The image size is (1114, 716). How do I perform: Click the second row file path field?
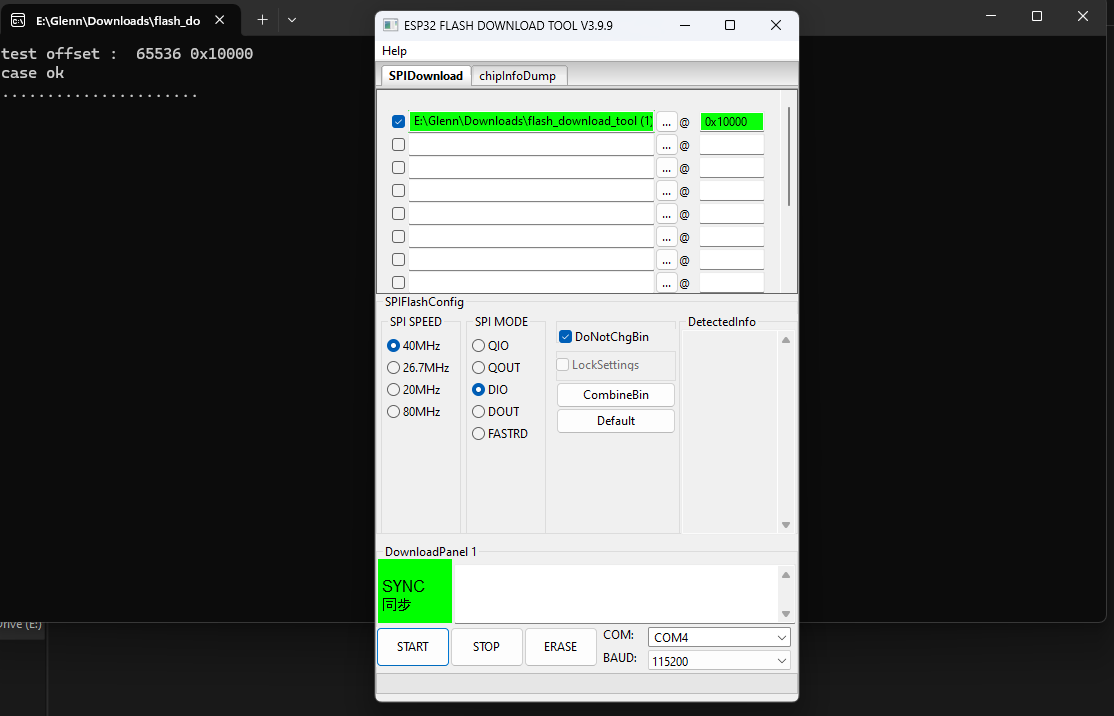coord(531,145)
